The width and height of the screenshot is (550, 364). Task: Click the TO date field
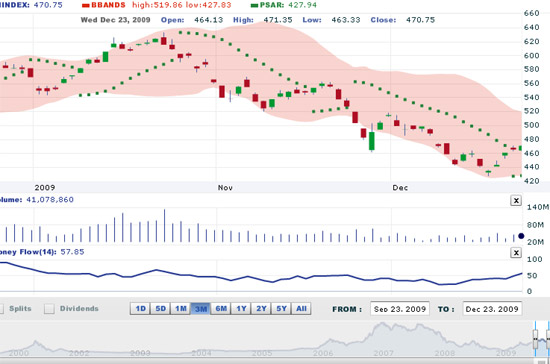(x=492, y=309)
